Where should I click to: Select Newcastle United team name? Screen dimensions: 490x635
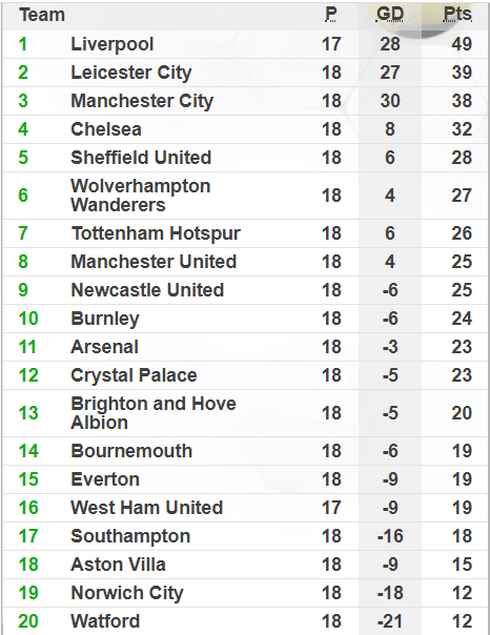[147, 290]
